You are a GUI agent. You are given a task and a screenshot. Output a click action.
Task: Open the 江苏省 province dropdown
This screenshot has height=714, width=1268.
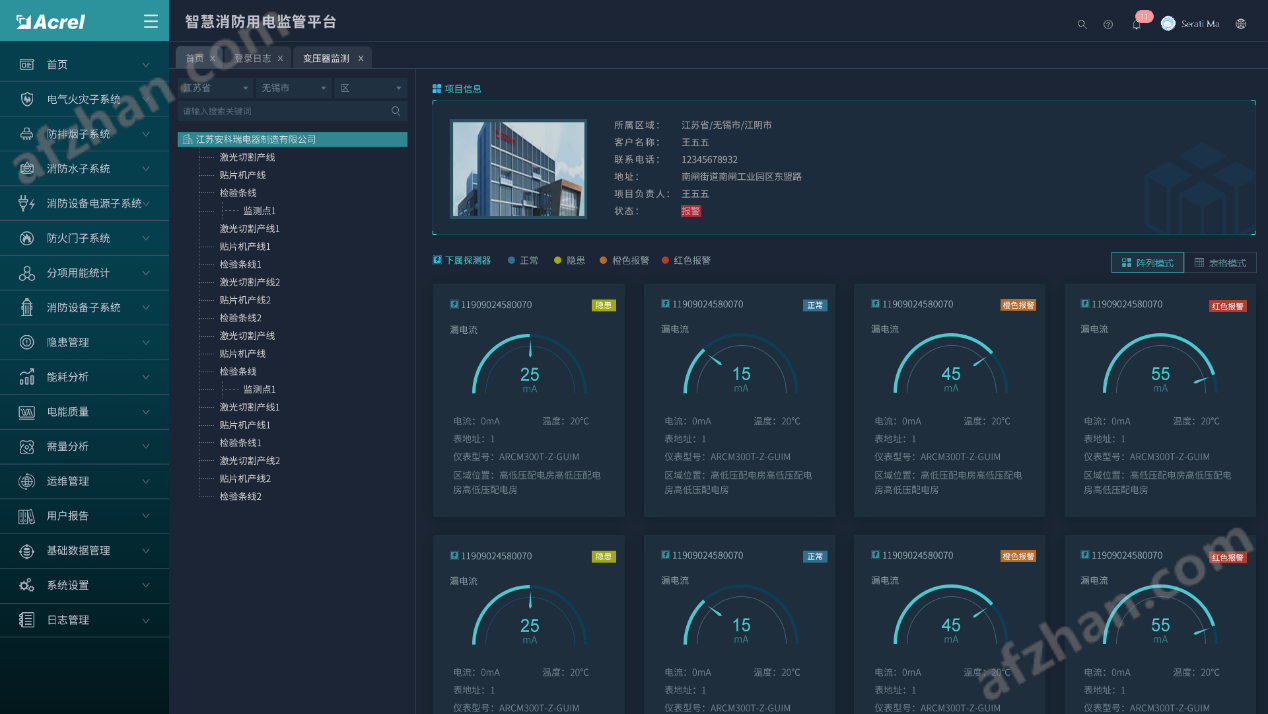pyautogui.click(x=214, y=88)
